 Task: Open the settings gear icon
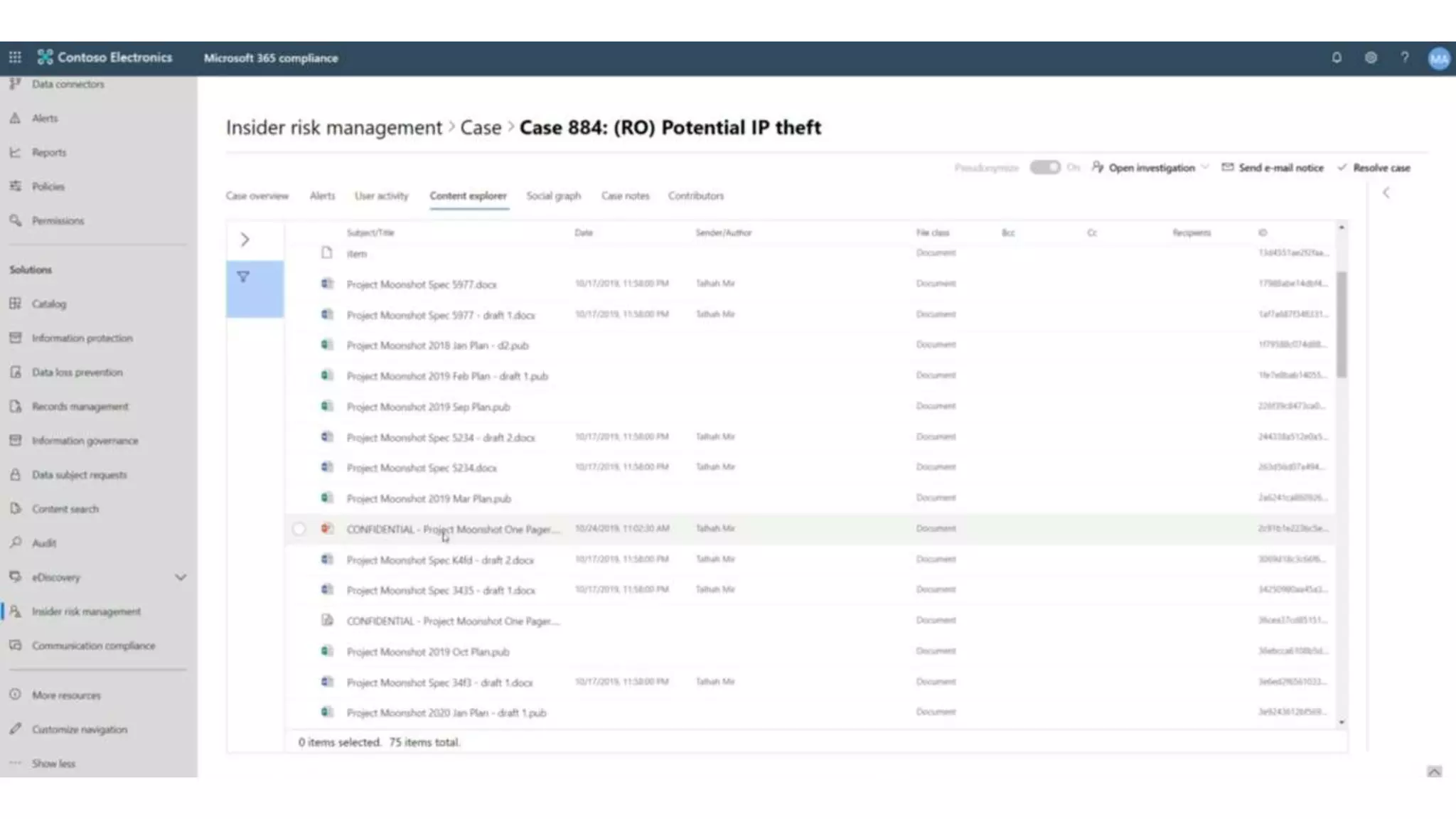click(x=1371, y=58)
